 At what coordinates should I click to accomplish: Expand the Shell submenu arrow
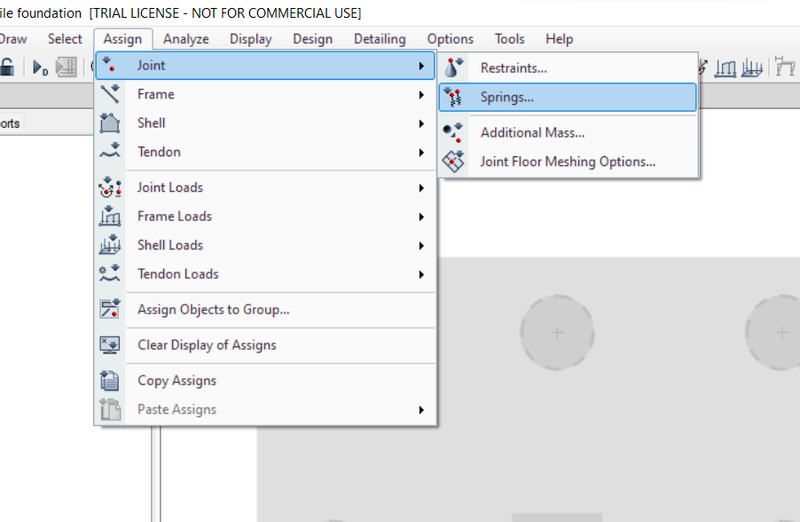(x=421, y=123)
